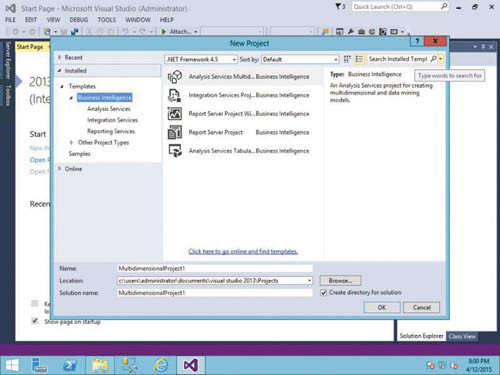Open Internet Explorer from the taskbar
Viewport: 500px width, 375px height.
click(161, 365)
